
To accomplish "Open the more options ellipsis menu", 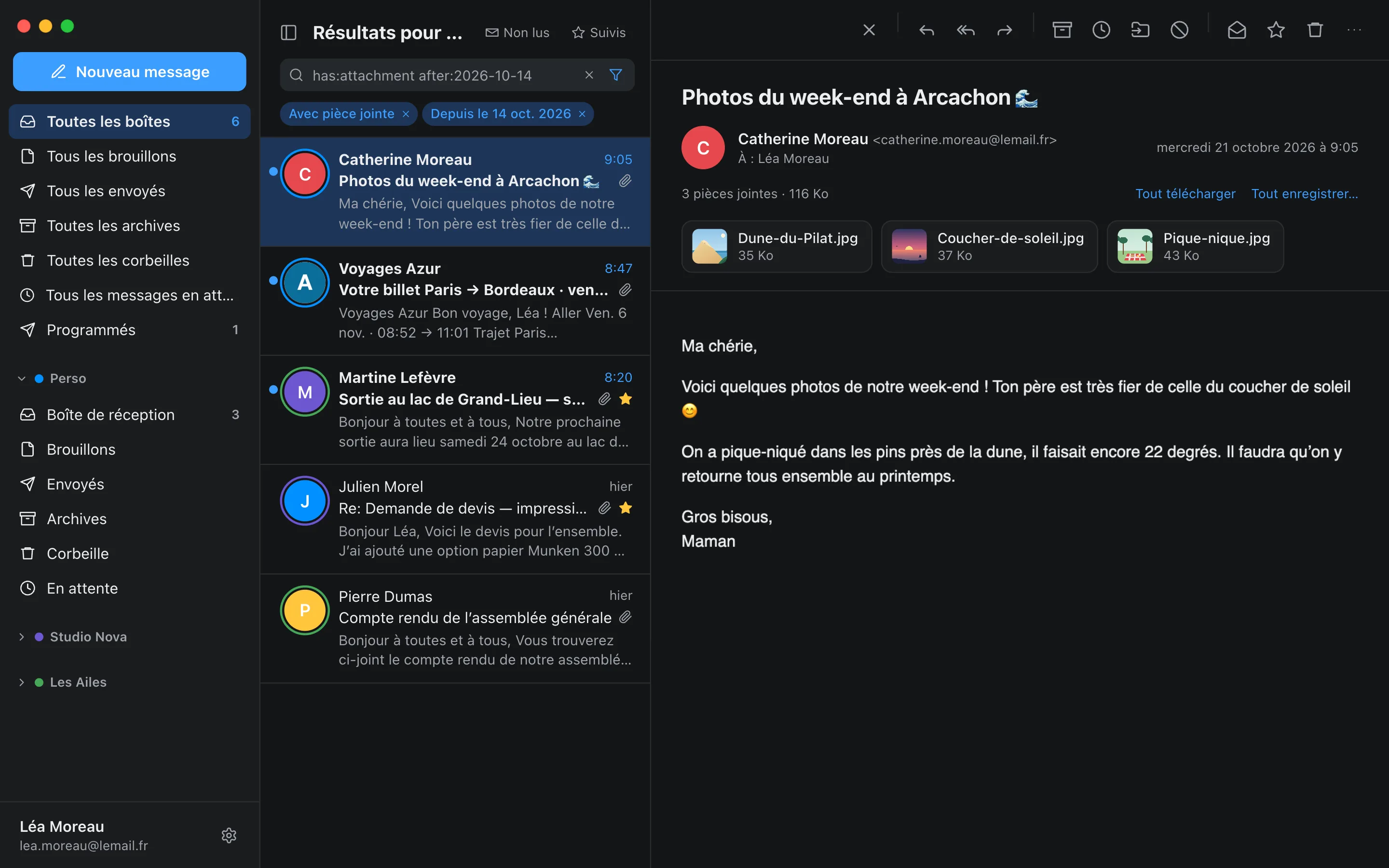I will tap(1353, 30).
